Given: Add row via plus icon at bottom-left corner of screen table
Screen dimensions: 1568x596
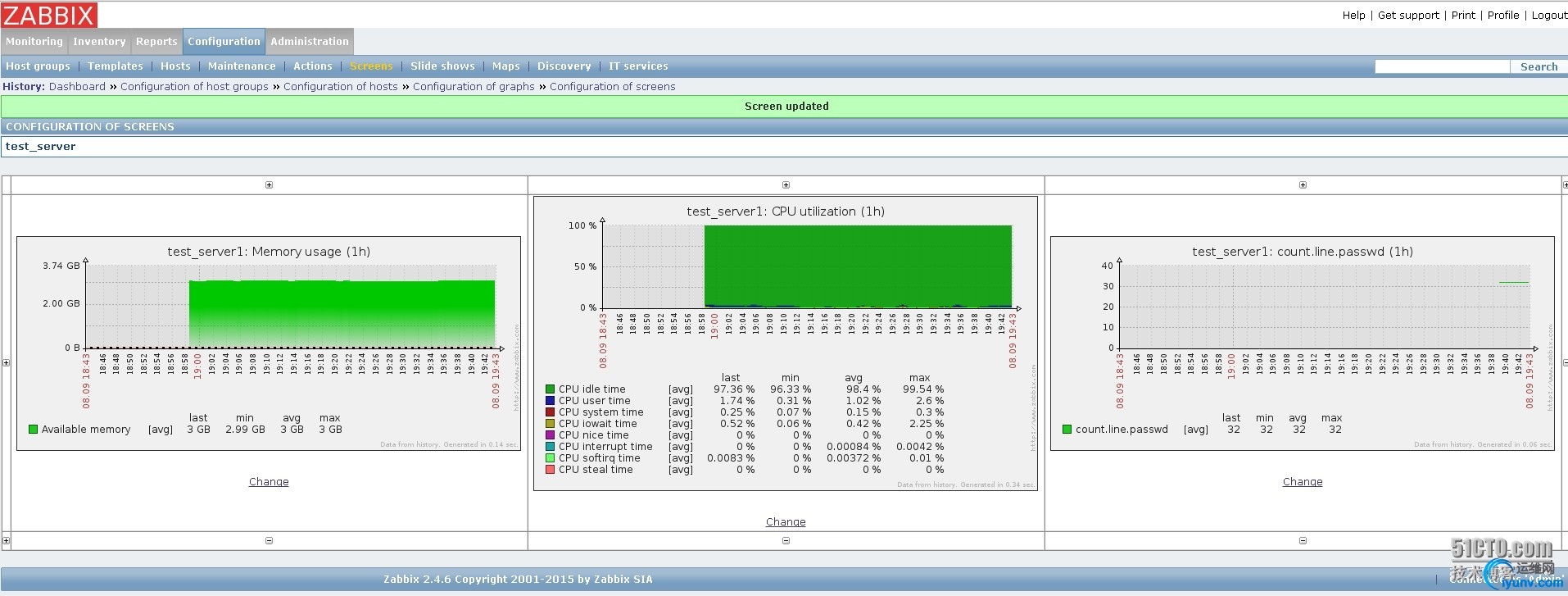Looking at the screenshot, I should coord(6,541).
